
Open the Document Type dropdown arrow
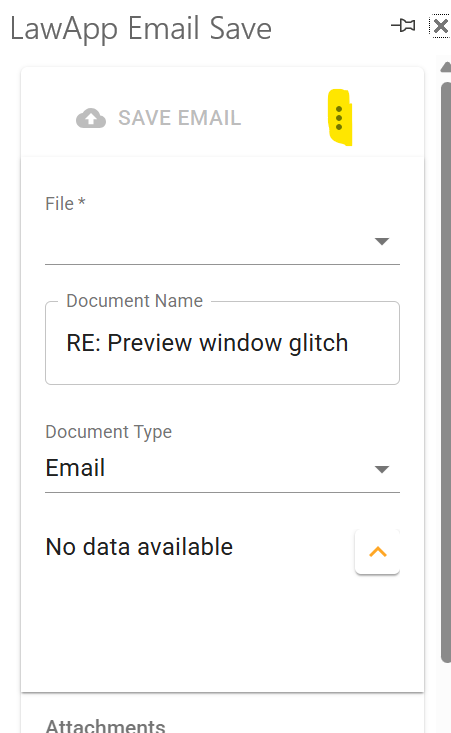click(382, 469)
